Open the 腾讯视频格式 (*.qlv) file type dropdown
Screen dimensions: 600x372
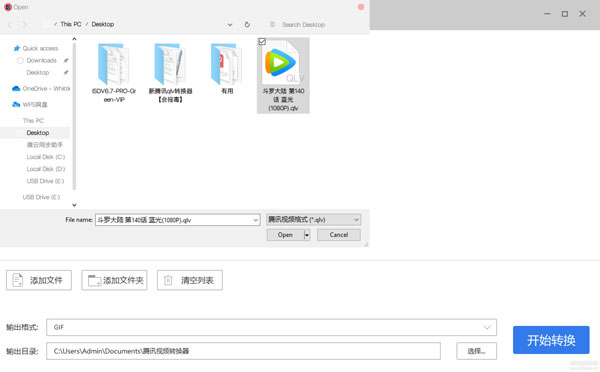click(x=313, y=220)
